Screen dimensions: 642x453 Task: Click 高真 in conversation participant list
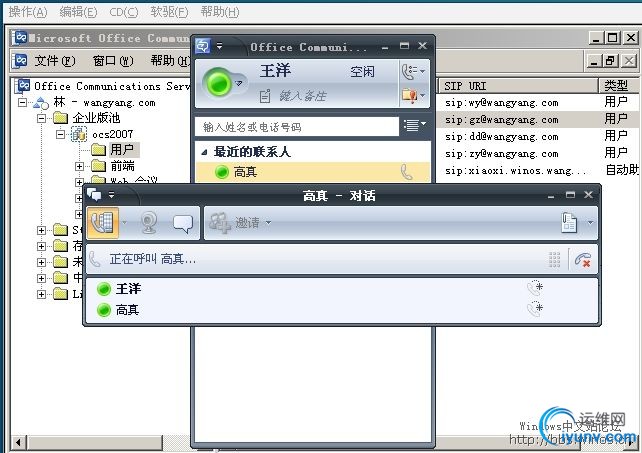[127, 310]
